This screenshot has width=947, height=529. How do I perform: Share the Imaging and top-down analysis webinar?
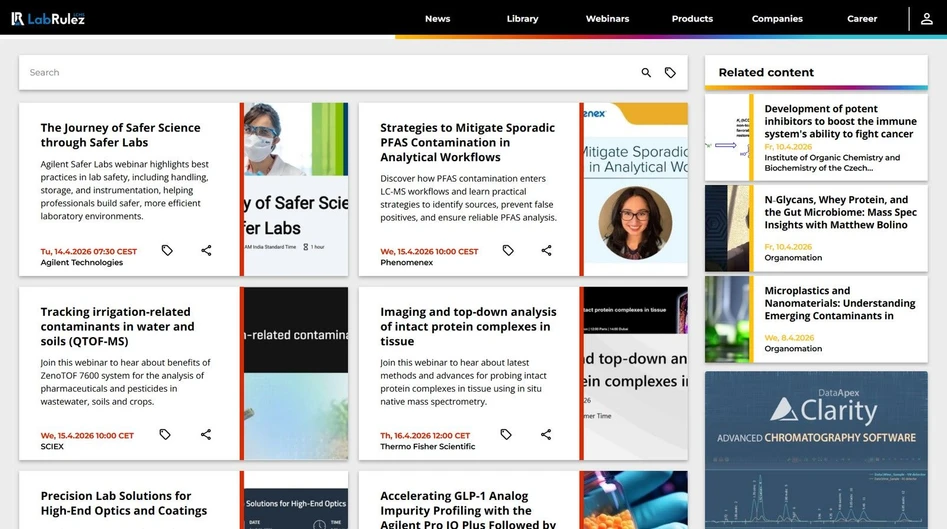point(546,434)
